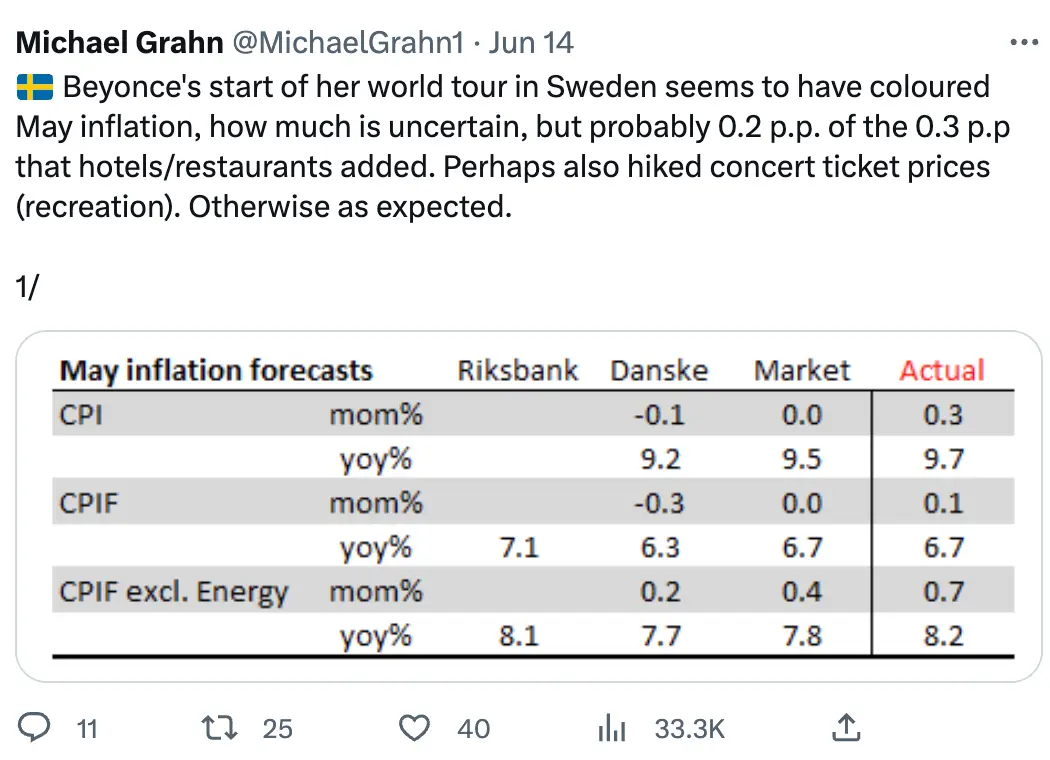Open the inflation forecasts table image
Image resolution: width=1050 pixels, height=760 pixels.
click(529, 506)
